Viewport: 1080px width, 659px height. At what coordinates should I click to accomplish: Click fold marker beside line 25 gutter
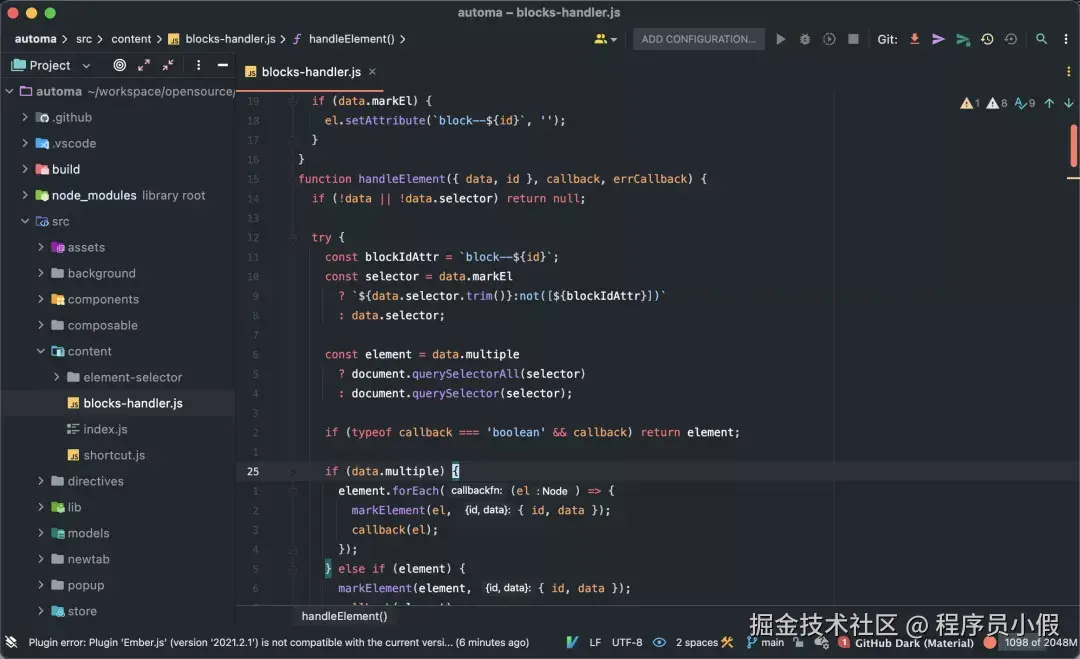click(x=293, y=472)
